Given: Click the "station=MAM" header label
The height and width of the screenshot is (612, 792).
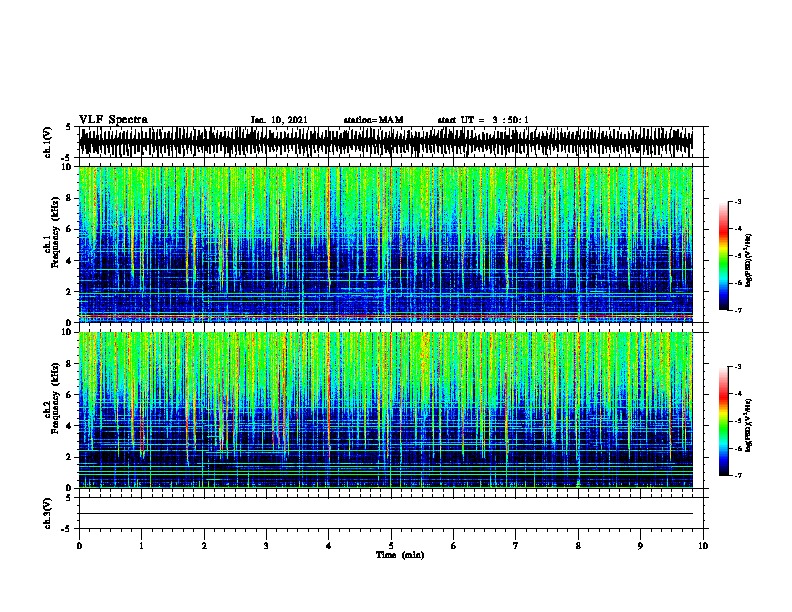Looking at the screenshot, I should [x=373, y=120].
